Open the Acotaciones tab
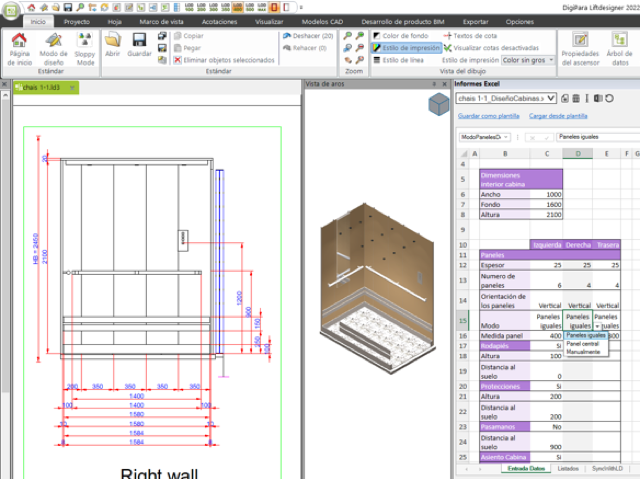This screenshot has height=479, width=640. (x=220, y=22)
